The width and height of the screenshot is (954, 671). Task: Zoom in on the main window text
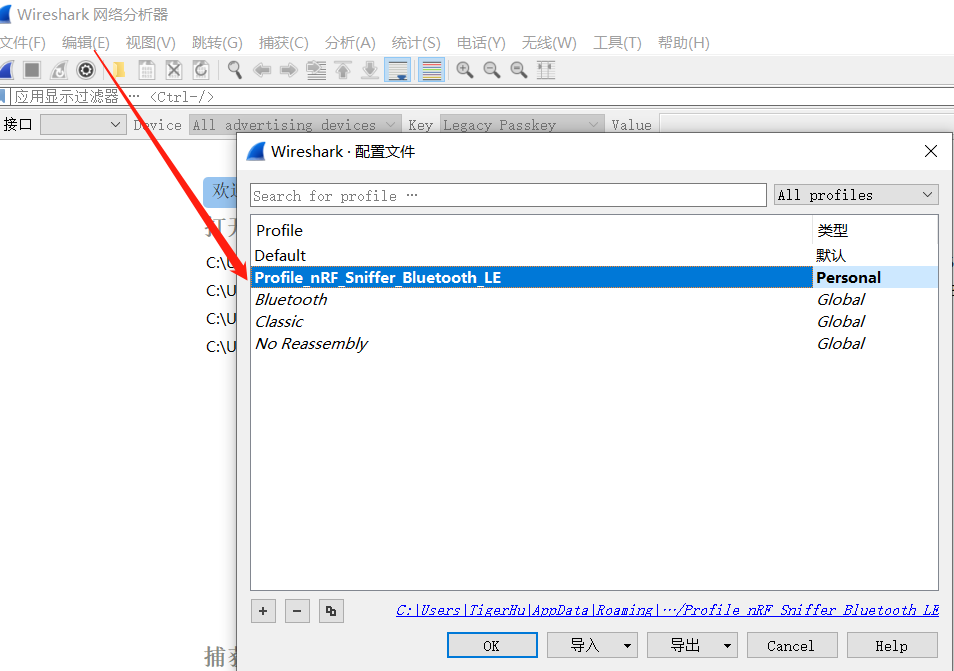coord(465,70)
